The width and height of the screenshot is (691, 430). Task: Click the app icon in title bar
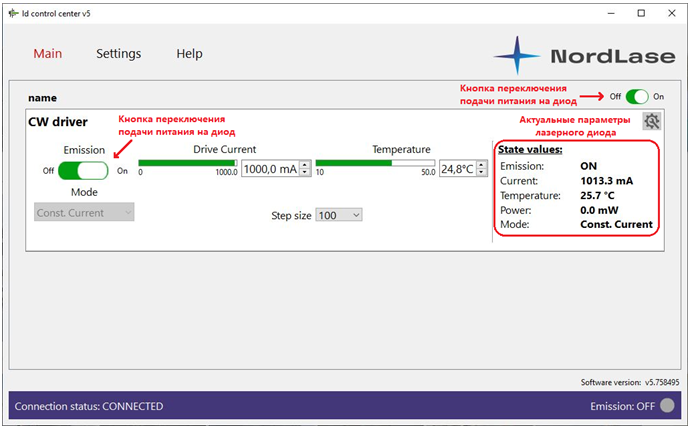[x=13, y=13]
